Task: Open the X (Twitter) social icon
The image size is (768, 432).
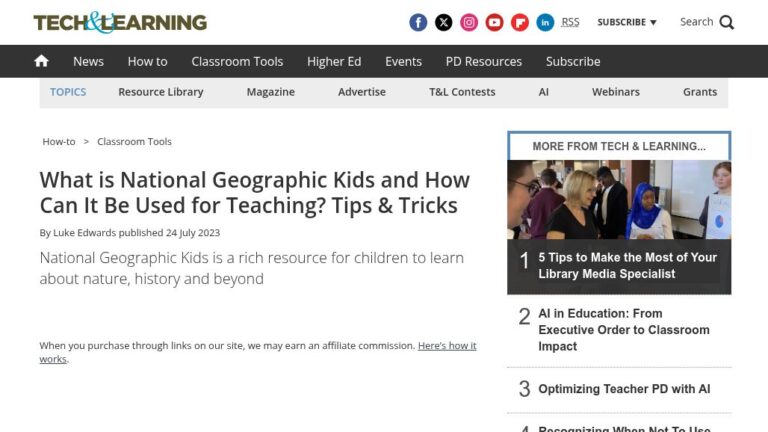Action: click(443, 23)
